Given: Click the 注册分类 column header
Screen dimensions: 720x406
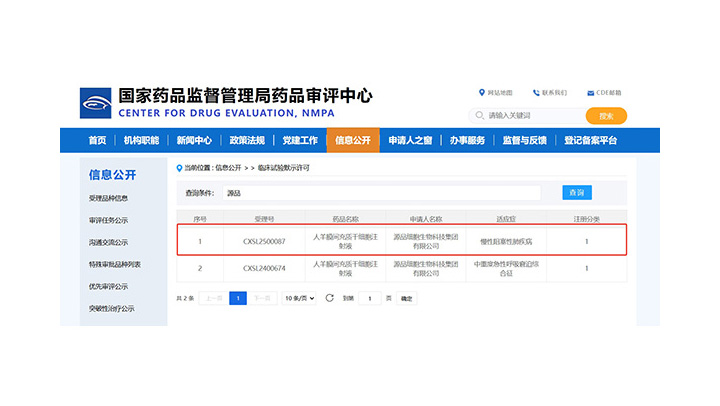Looking at the screenshot, I should point(586,219).
